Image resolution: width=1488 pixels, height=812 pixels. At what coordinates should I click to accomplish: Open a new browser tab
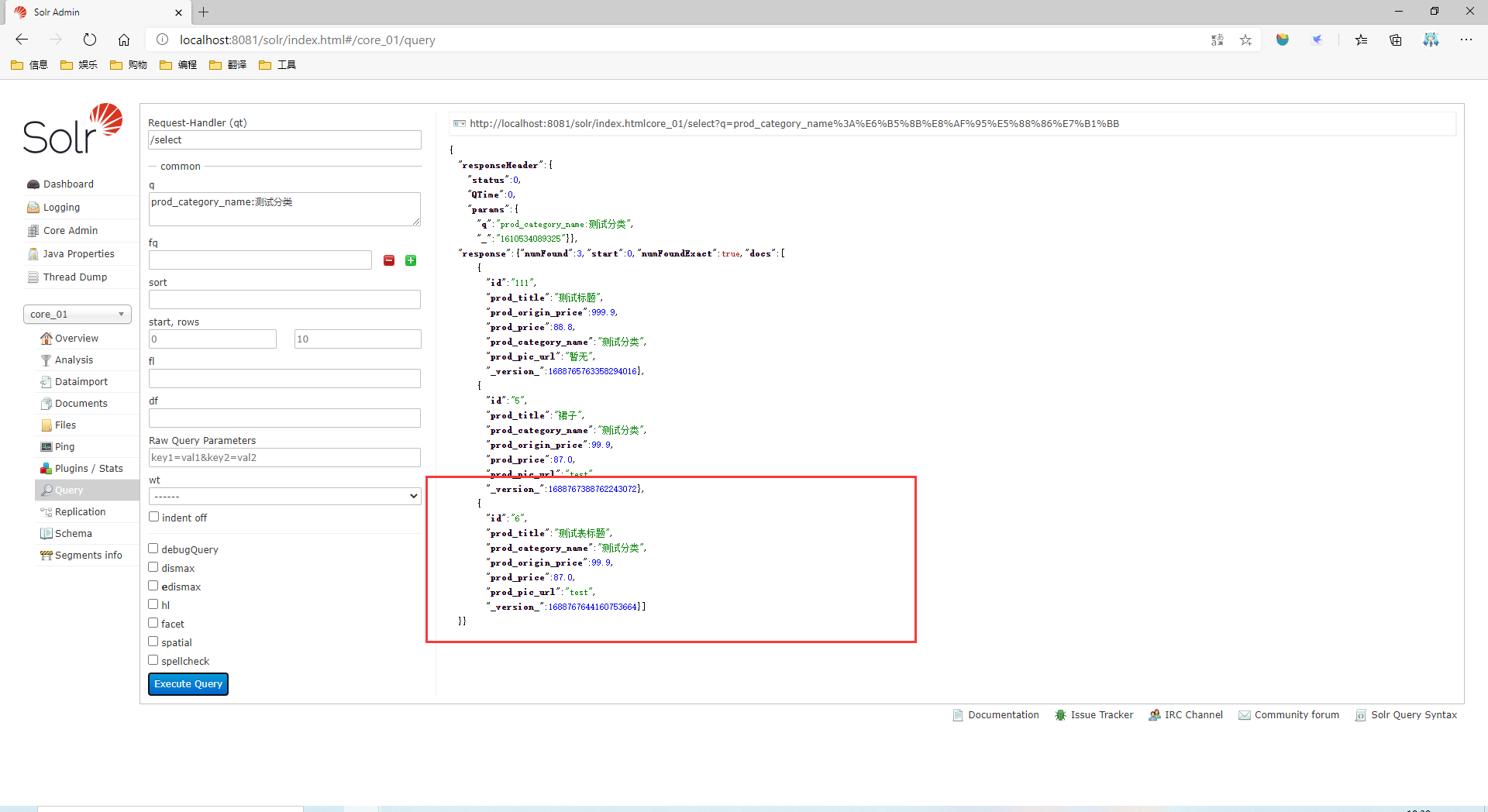click(x=204, y=12)
